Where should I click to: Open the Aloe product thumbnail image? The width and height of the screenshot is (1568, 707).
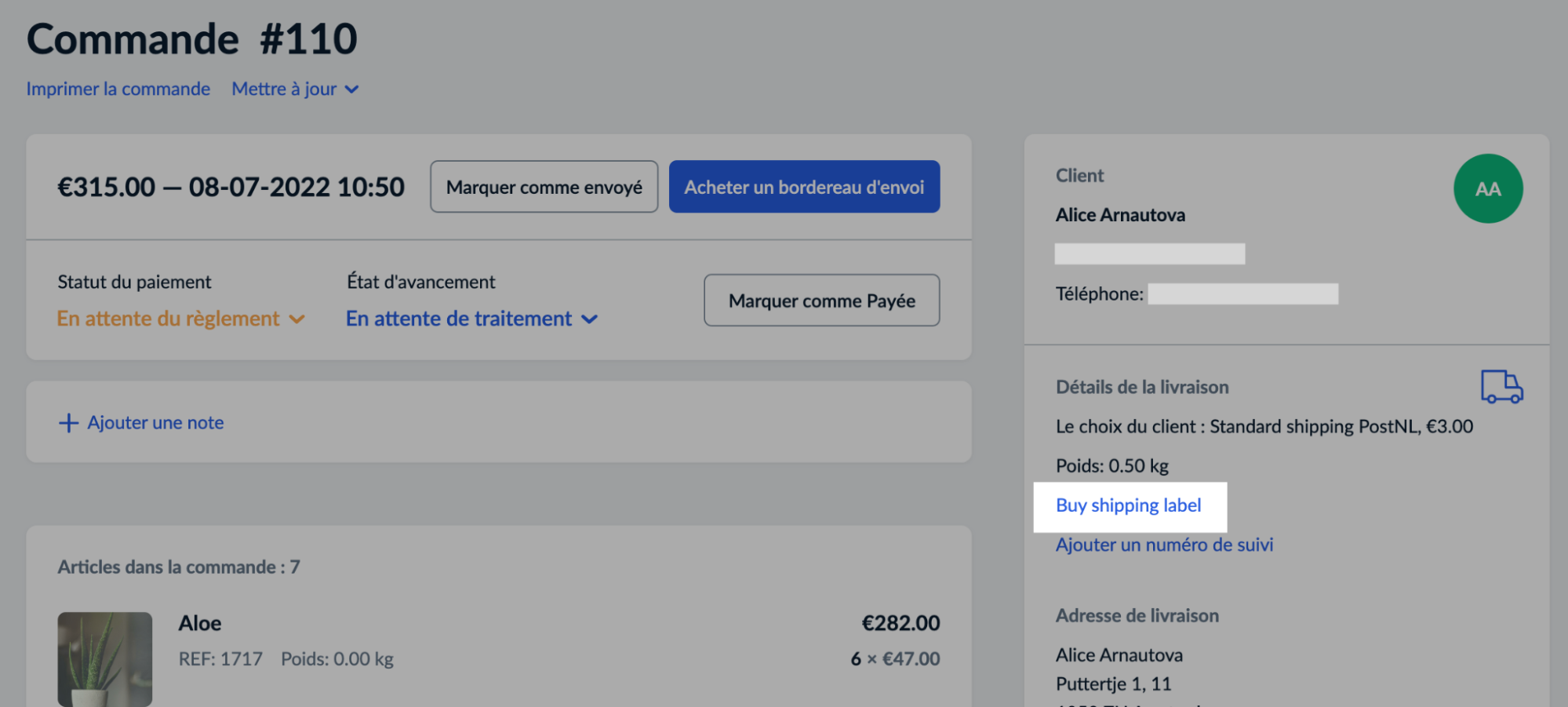coord(105,658)
